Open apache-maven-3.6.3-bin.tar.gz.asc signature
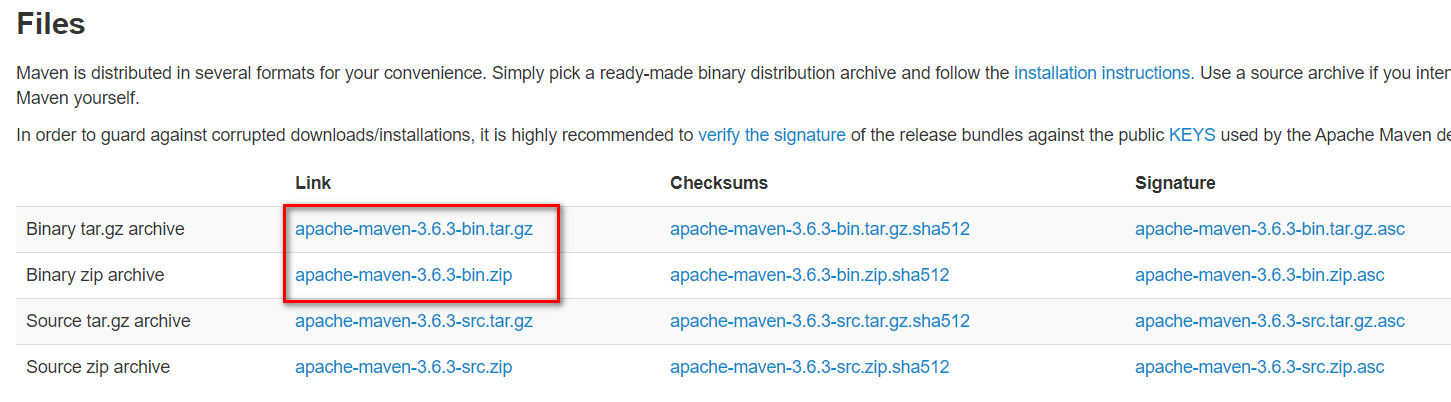Screen dimensions: 1451x402 point(1270,229)
